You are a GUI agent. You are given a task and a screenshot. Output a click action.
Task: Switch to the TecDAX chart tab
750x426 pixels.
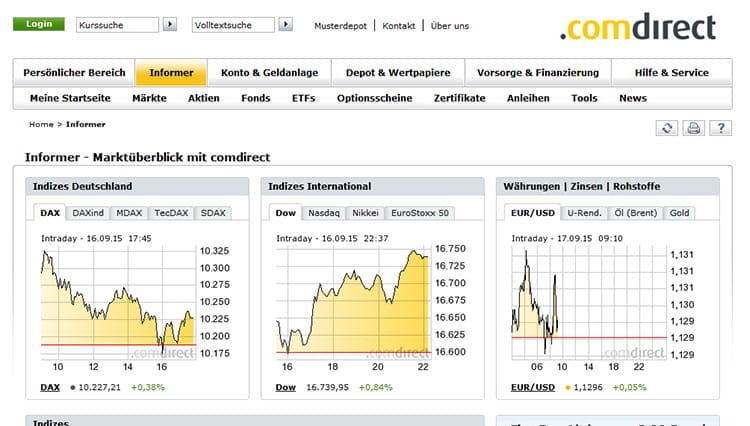coord(171,213)
